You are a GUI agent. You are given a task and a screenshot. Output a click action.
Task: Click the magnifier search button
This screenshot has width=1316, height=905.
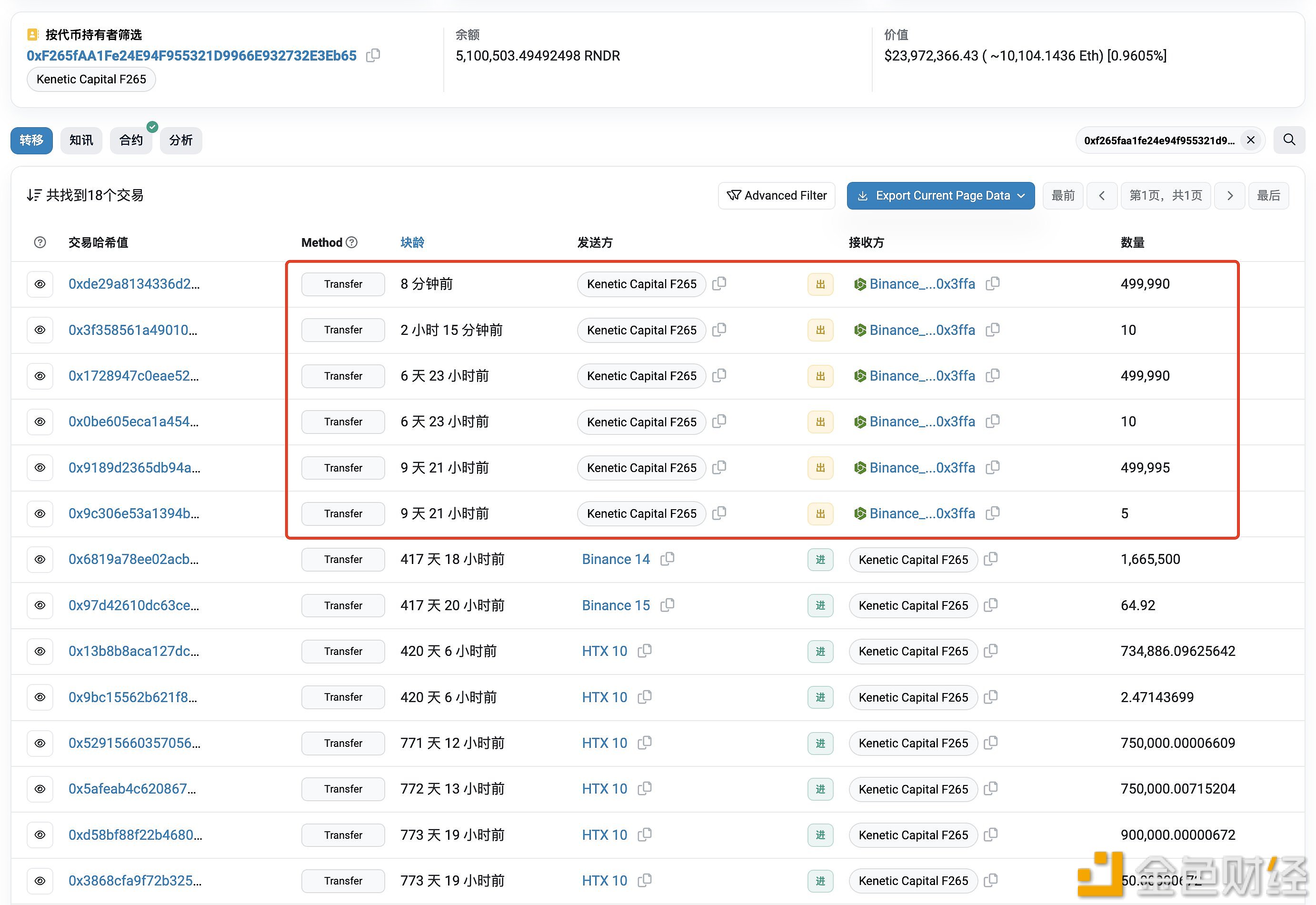click(x=1289, y=140)
